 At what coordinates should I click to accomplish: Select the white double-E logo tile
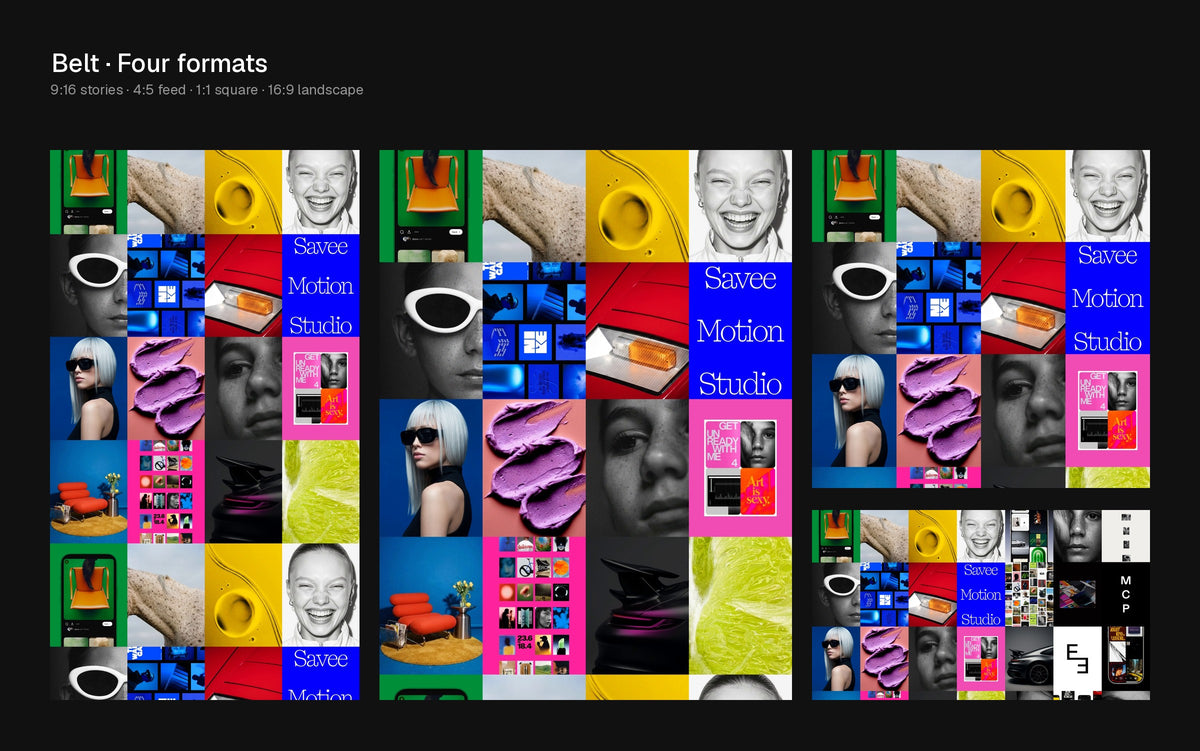tap(1077, 659)
